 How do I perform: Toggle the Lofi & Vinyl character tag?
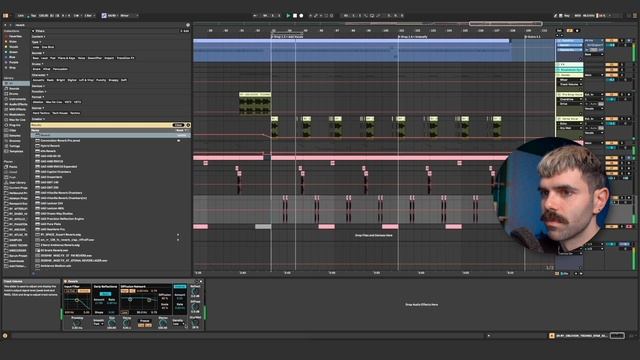click(86, 80)
